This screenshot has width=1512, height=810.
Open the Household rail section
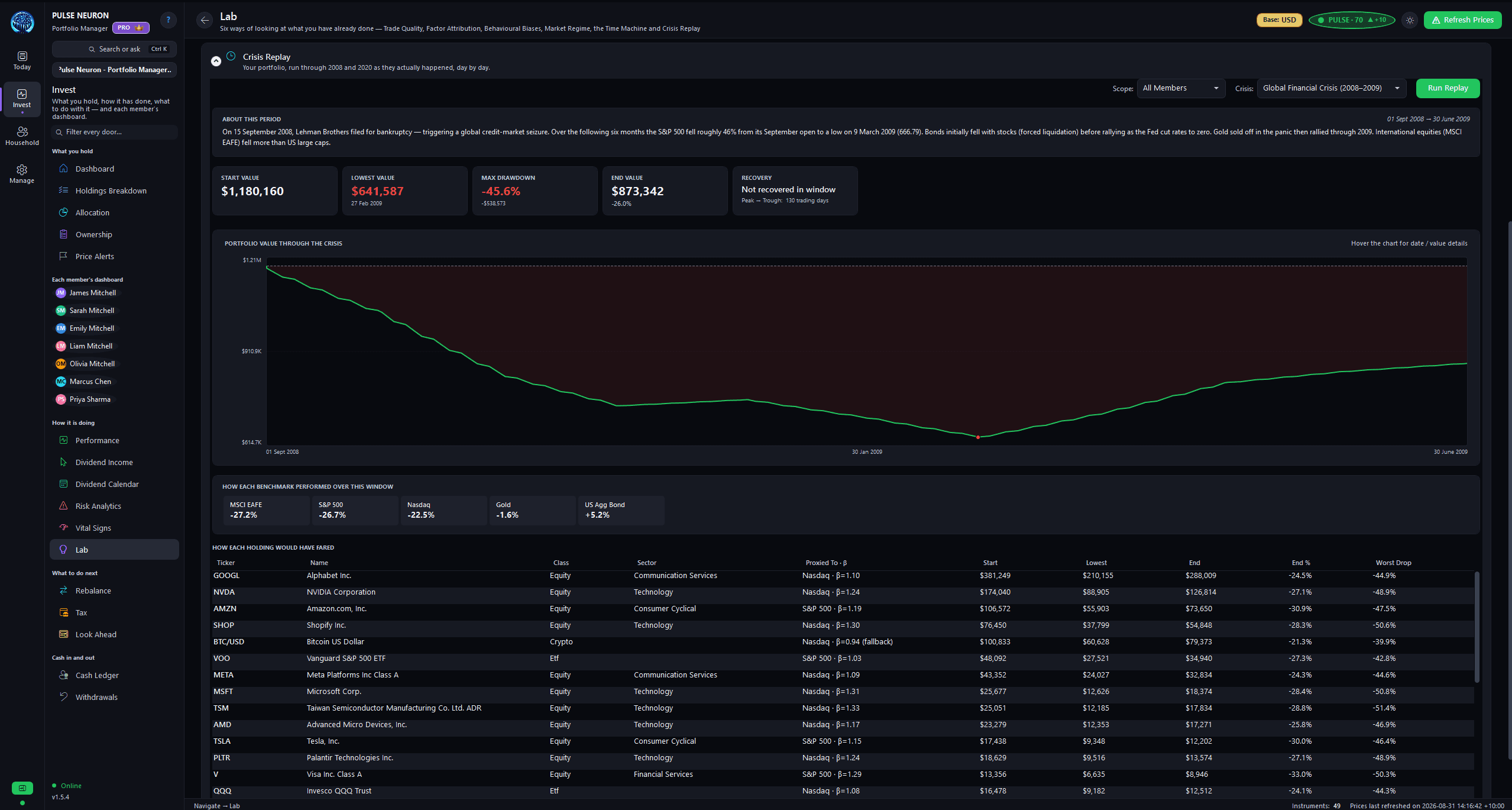click(22, 136)
